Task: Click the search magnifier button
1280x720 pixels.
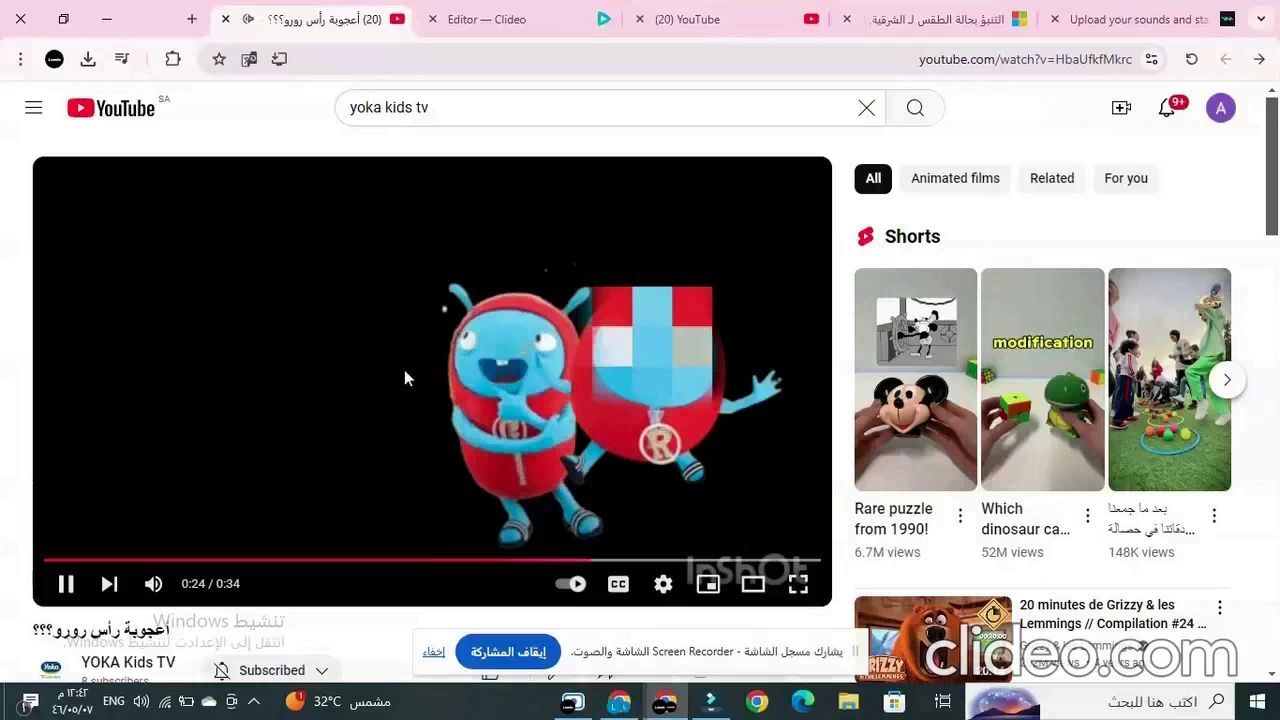Action: (915, 108)
